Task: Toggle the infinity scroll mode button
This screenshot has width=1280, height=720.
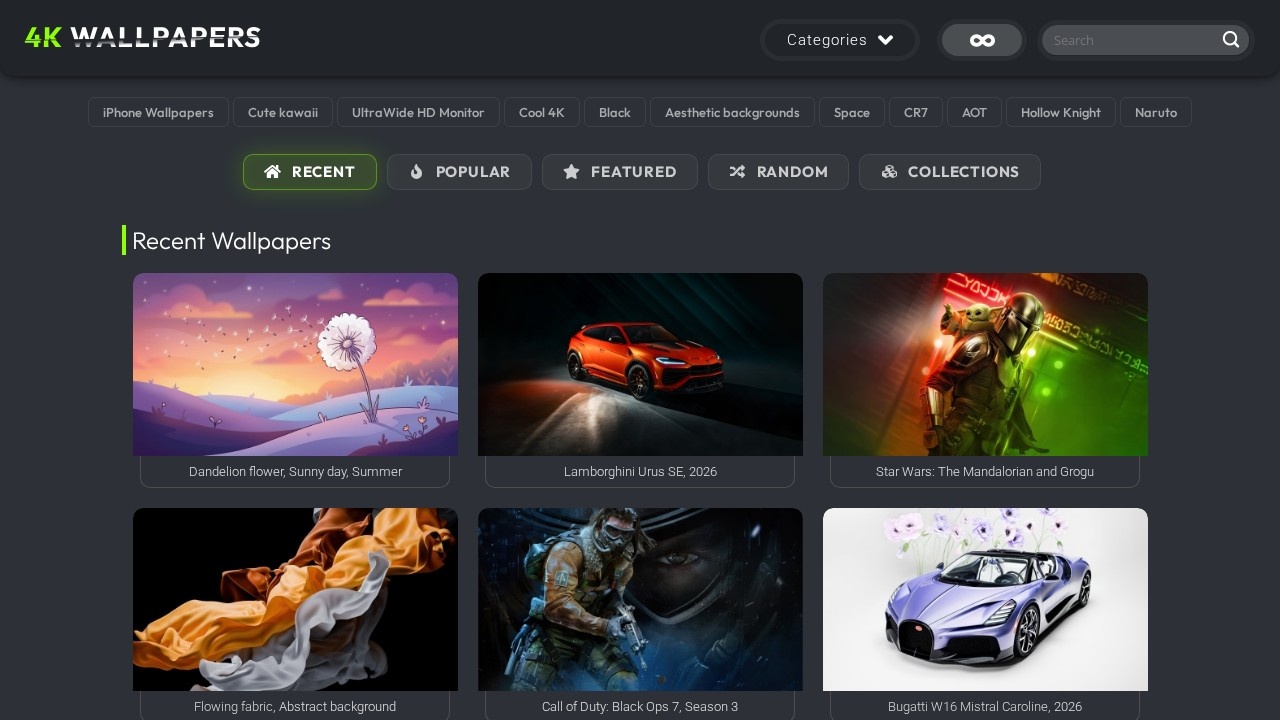Action: (x=982, y=40)
